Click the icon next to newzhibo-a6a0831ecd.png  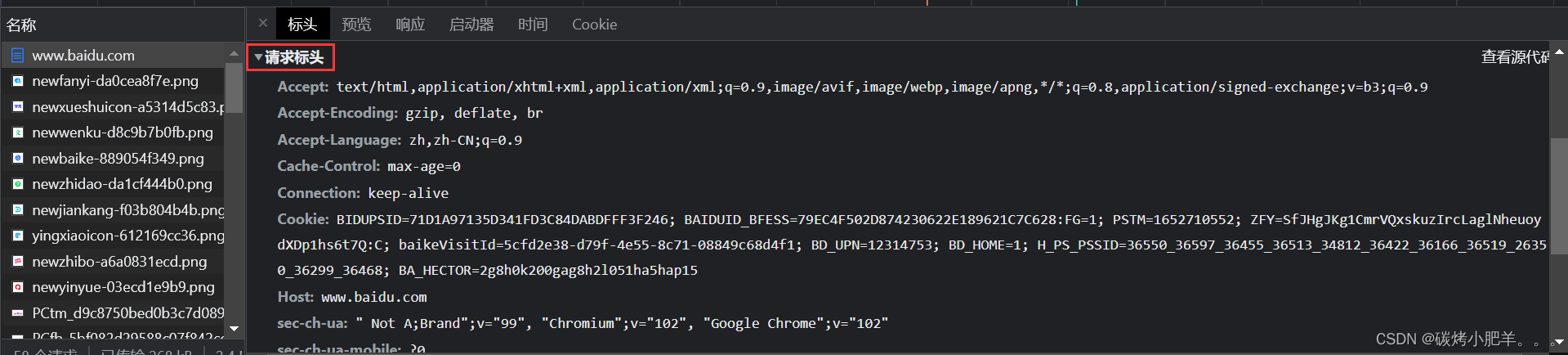[17, 262]
